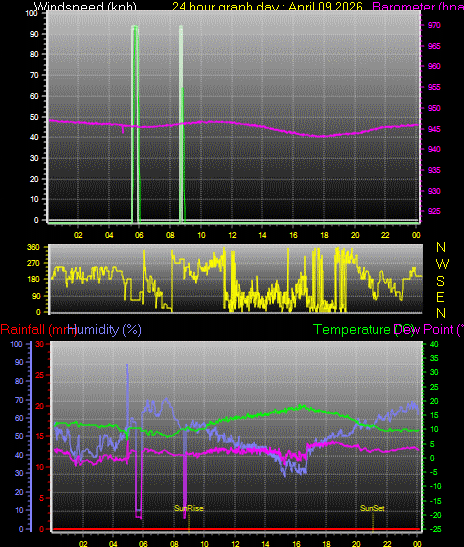Click the "925" barometer axis value
The image size is (464, 547).
[434, 211]
